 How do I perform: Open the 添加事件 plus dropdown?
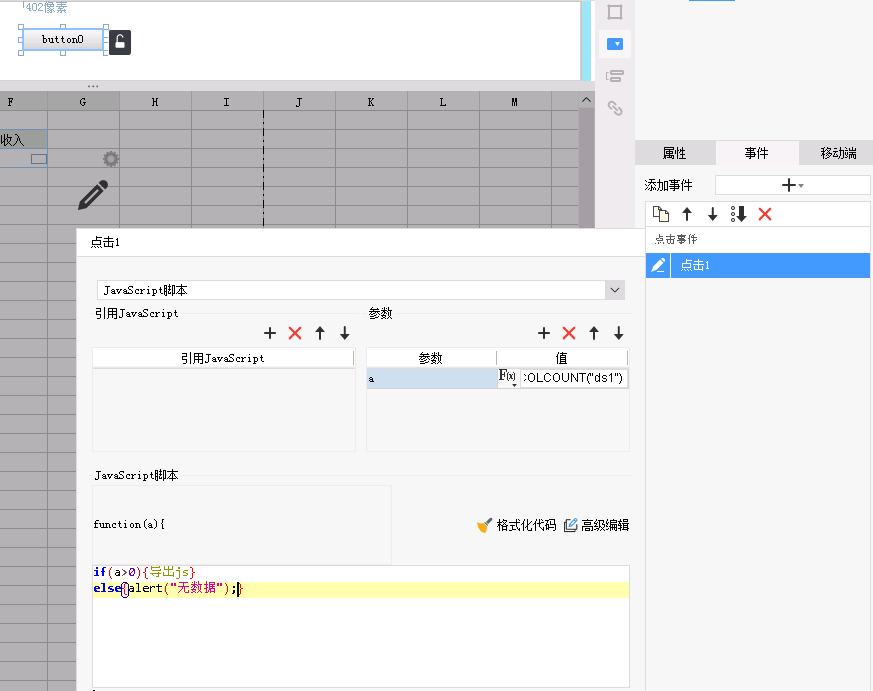click(792, 185)
